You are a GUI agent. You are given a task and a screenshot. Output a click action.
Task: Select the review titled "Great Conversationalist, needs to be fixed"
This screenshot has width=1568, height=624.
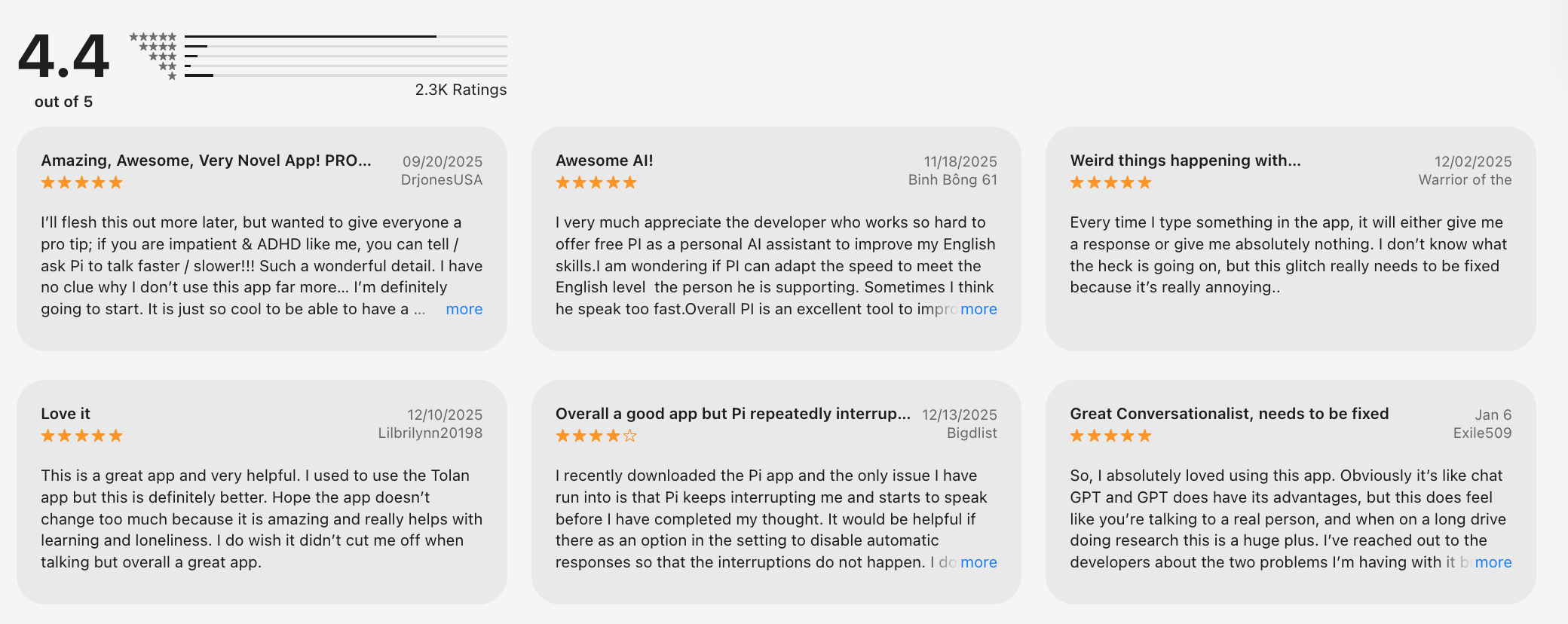[1229, 414]
